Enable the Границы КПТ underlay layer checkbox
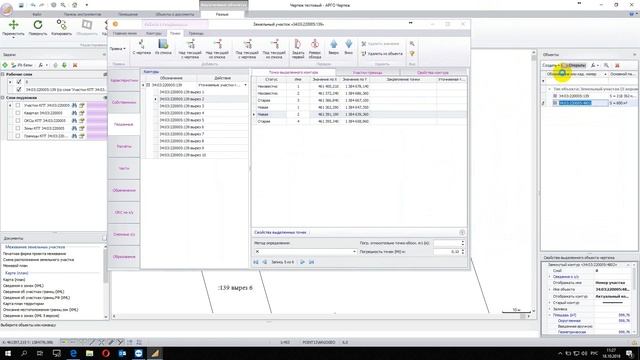Image resolution: width=640 pixels, height=360 pixels. coord(18,136)
